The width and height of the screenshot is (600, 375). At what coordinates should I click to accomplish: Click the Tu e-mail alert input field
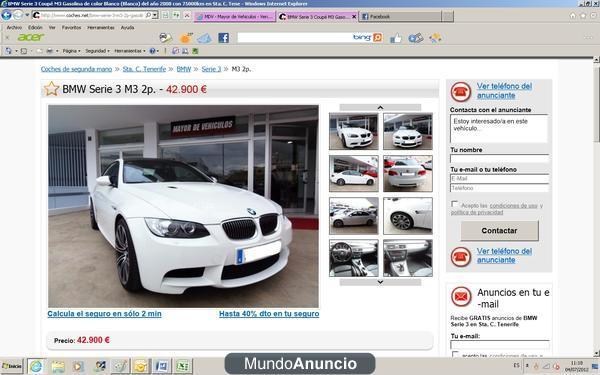coord(500,344)
